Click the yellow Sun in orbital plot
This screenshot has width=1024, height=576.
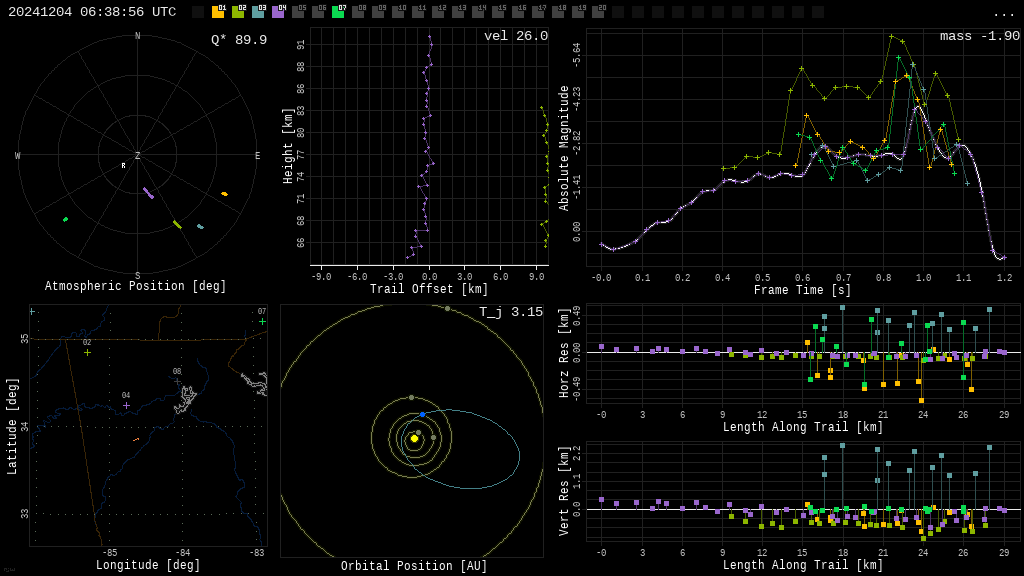414,438
